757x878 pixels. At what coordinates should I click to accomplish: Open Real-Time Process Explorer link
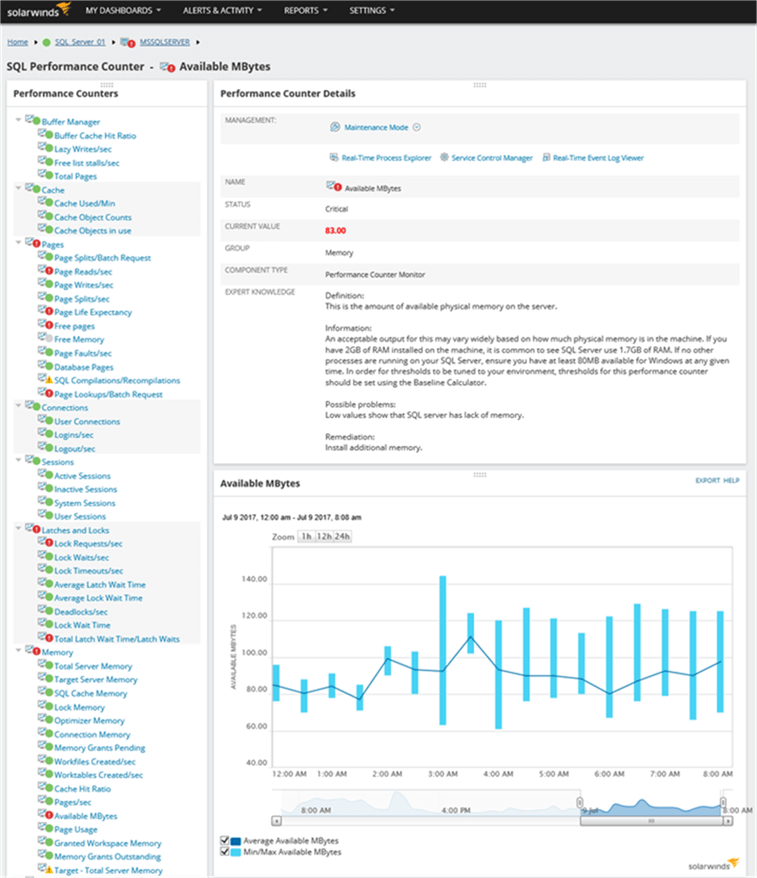[x=386, y=158]
